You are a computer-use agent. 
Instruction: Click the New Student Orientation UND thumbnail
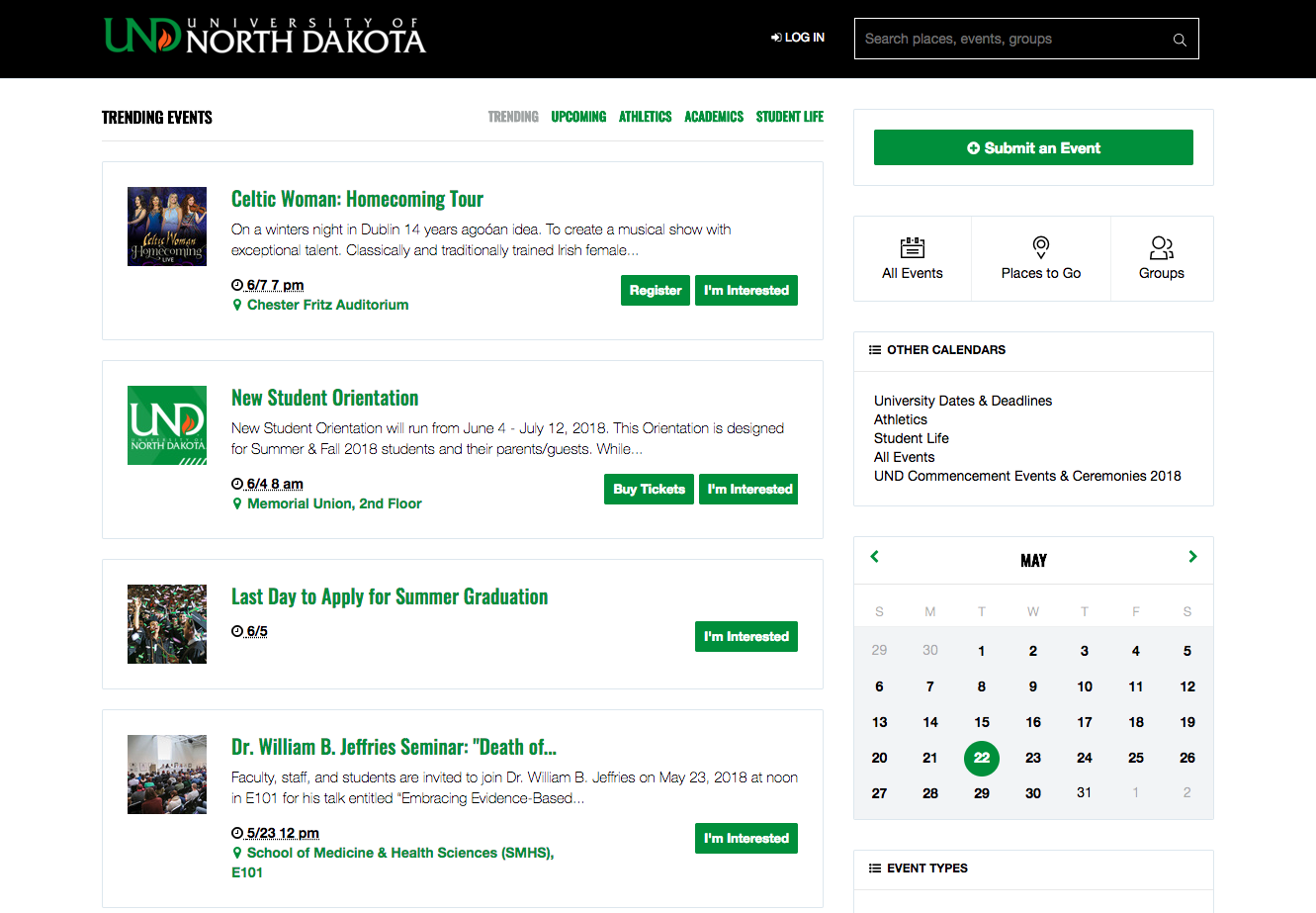(x=167, y=425)
